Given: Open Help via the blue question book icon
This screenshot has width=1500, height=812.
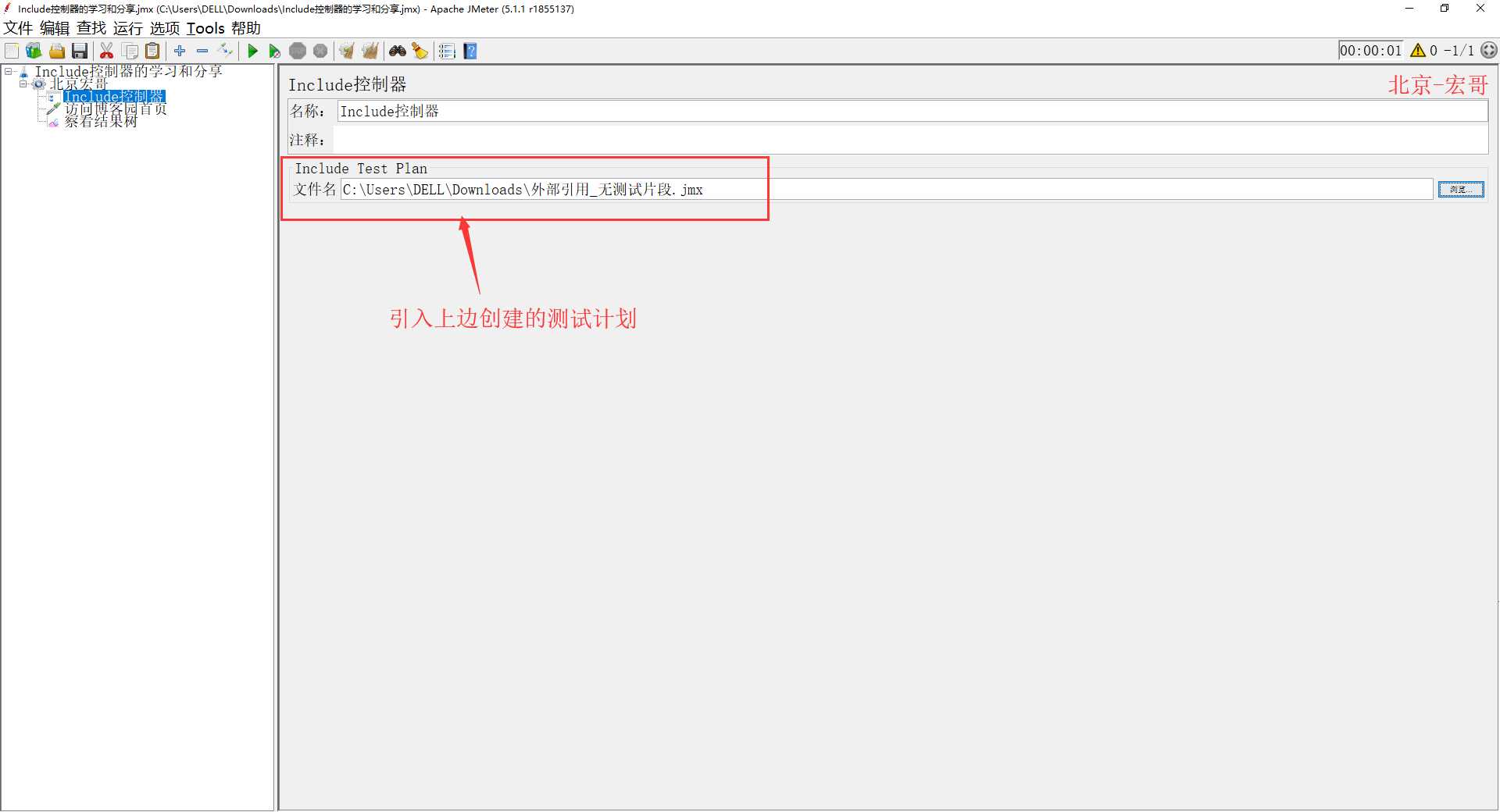Looking at the screenshot, I should (470, 52).
